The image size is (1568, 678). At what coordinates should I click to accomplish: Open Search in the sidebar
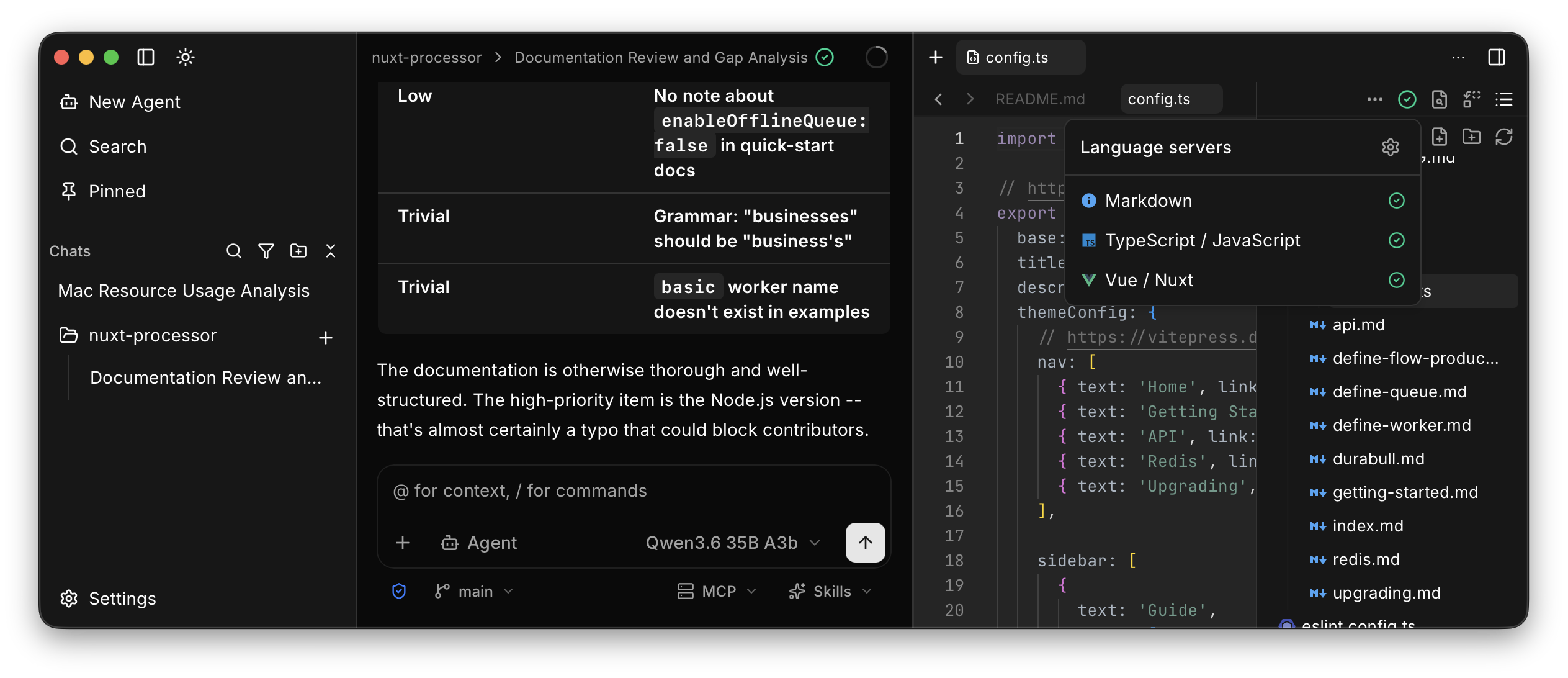click(x=104, y=147)
